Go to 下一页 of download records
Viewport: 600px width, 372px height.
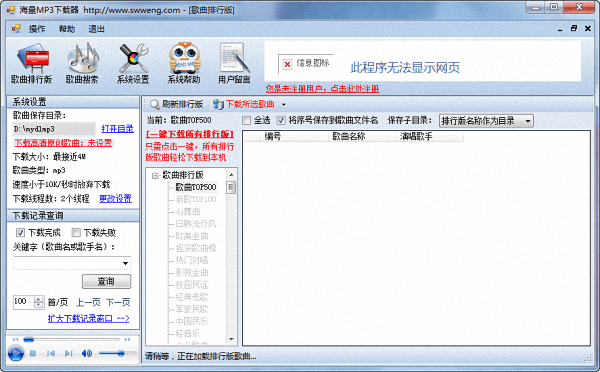point(118,302)
